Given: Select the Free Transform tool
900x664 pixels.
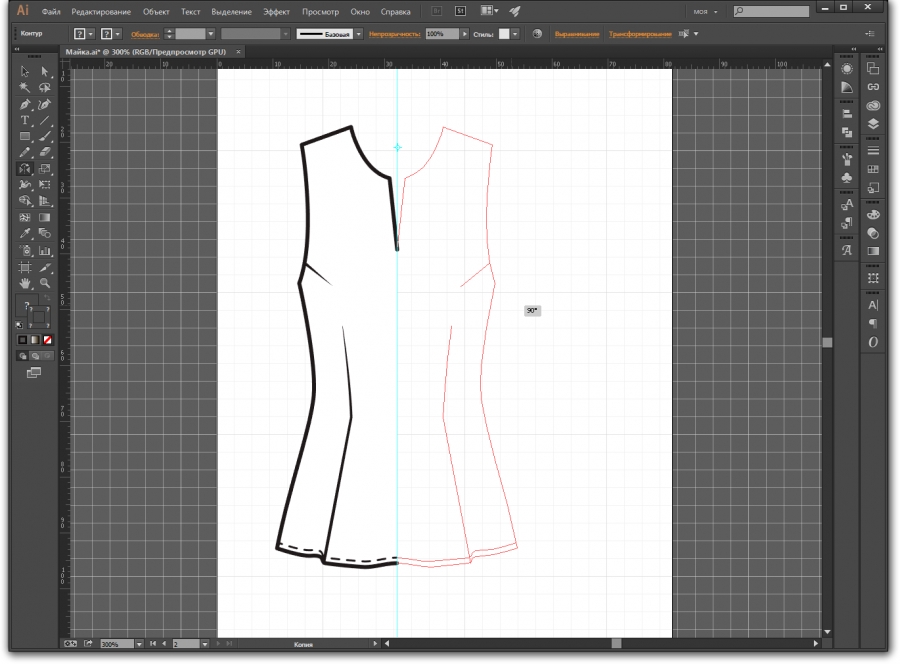Looking at the screenshot, I should coord(45,185).
